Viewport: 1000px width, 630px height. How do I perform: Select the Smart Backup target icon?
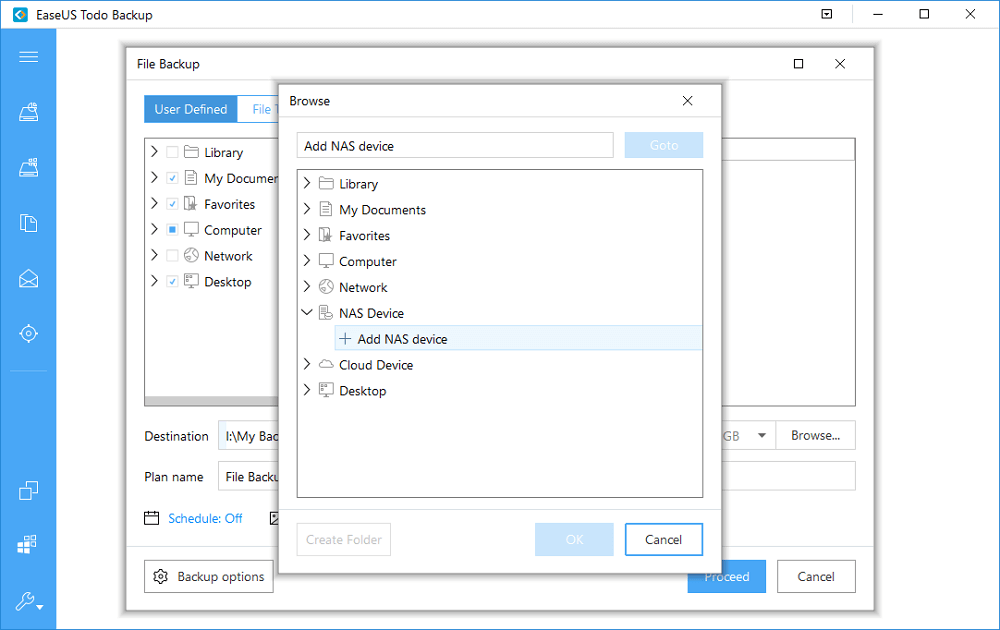coord(28,333)
